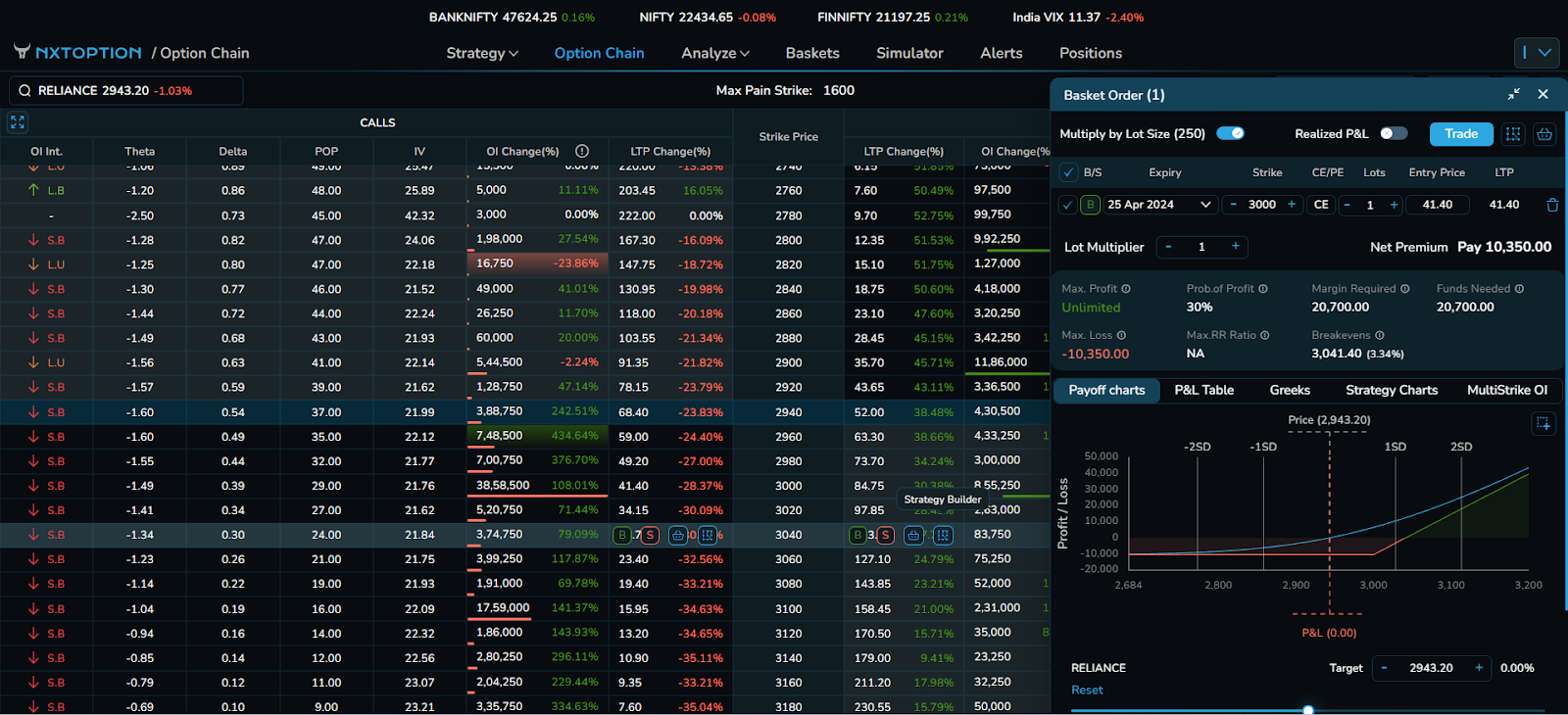Open the Strategy dropdown menu

482,53
